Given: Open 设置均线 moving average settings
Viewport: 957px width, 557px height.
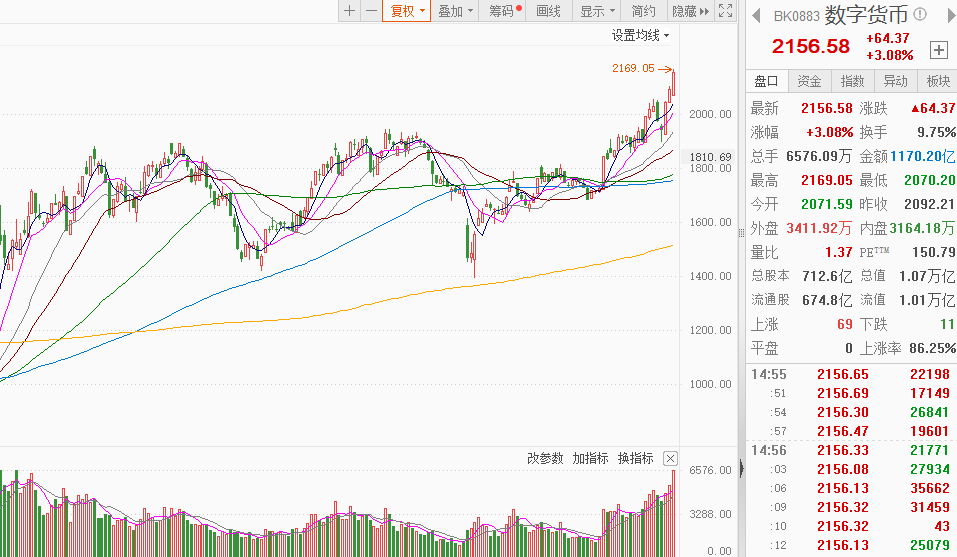Looking at the screenshot, I should 640,35.
